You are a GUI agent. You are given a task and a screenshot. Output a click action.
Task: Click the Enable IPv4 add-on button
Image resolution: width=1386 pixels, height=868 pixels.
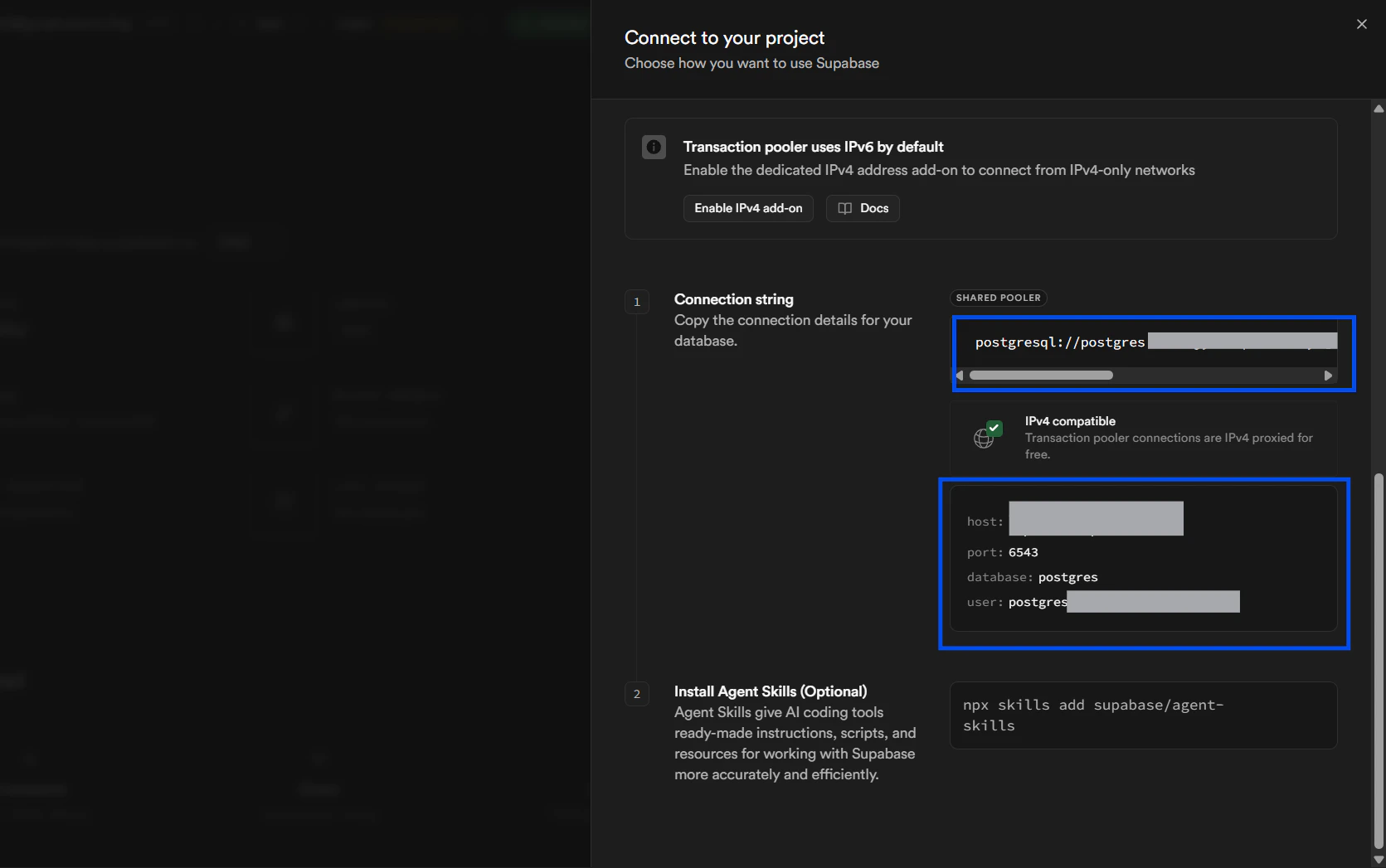[748, 208]
